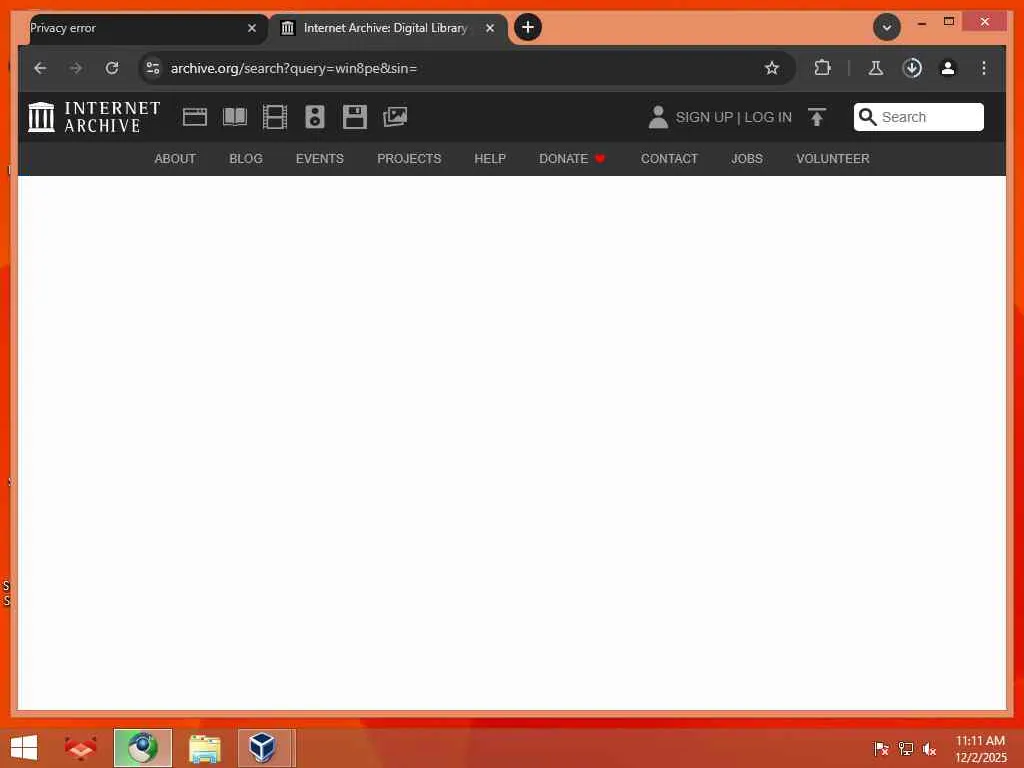Screen dimensions: 1024x768
Task: Open File Explorer from the taskbar
Action: [x=205, y=748]
